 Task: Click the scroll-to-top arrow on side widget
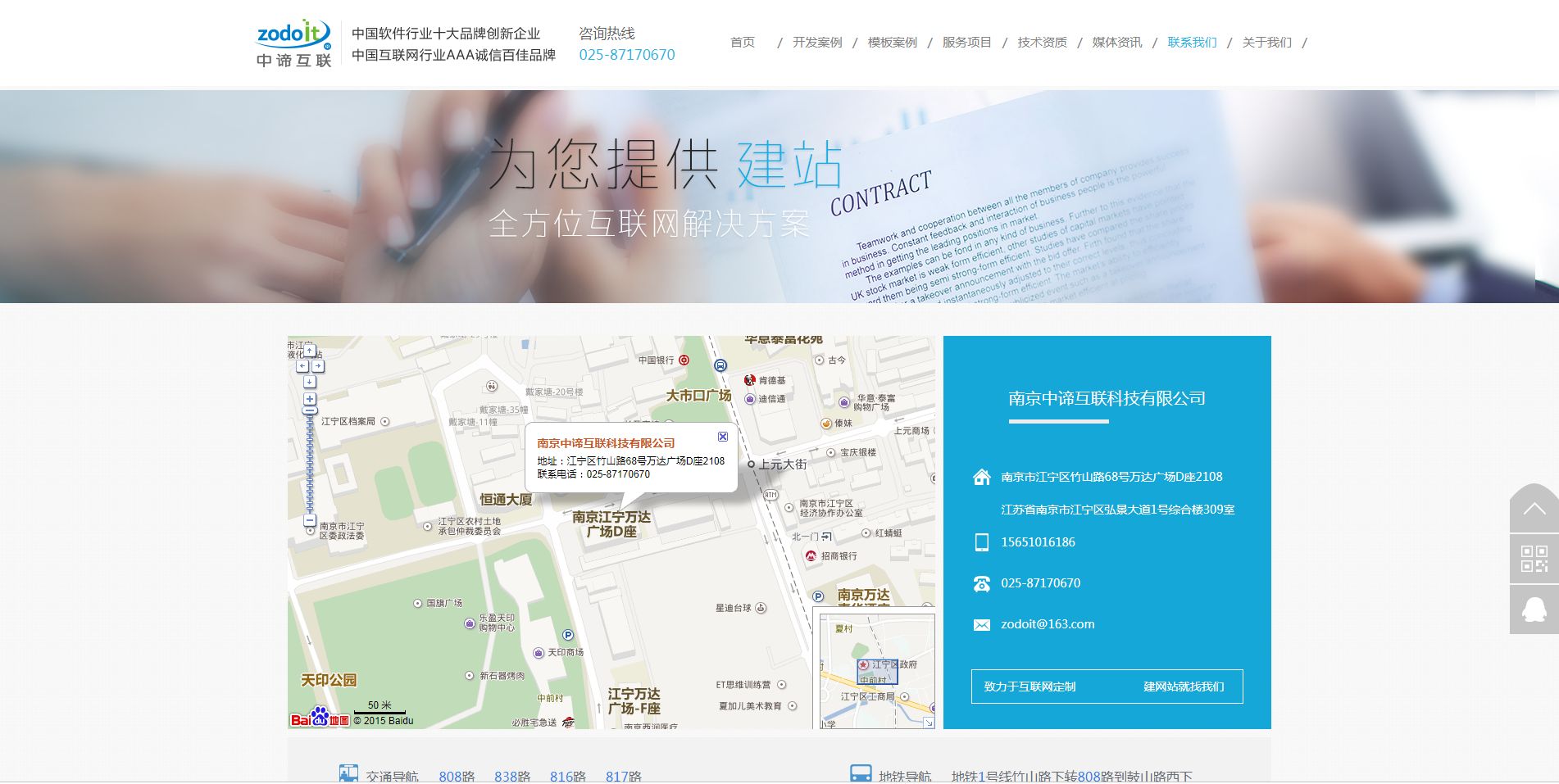pos(1534,509)
